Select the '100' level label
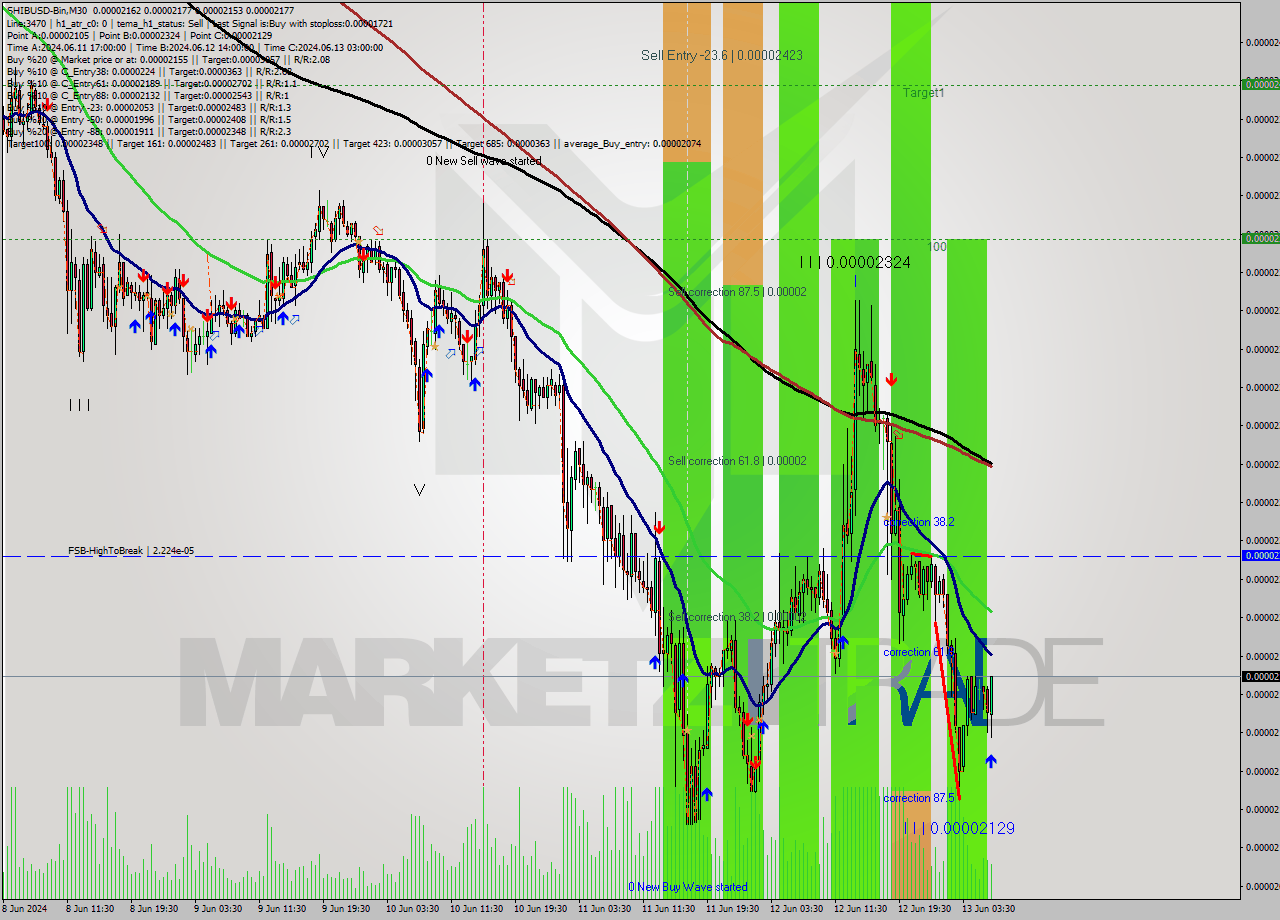Image resolution: width=1280 pixels, height=920 pixels. click(937, 246)
